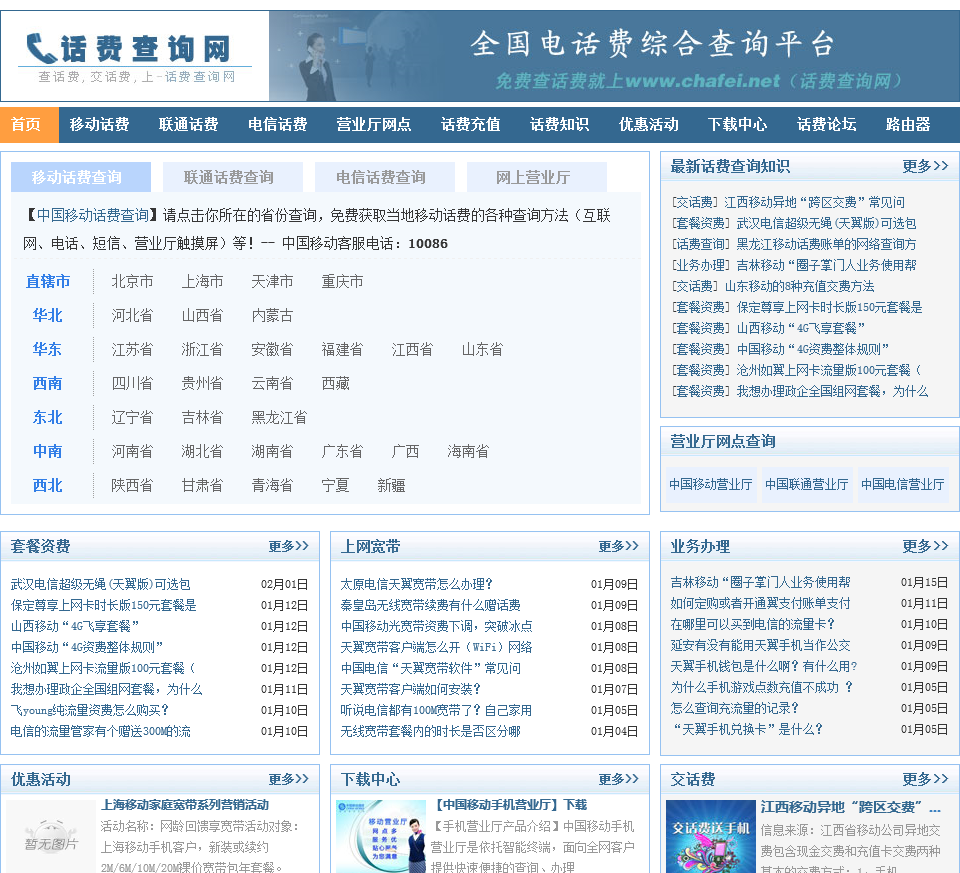The width and height of the screenshot is (960, 873).
Task: Open 在哪里可以买到电信的流量卡? article
Action: coord(752,624)
